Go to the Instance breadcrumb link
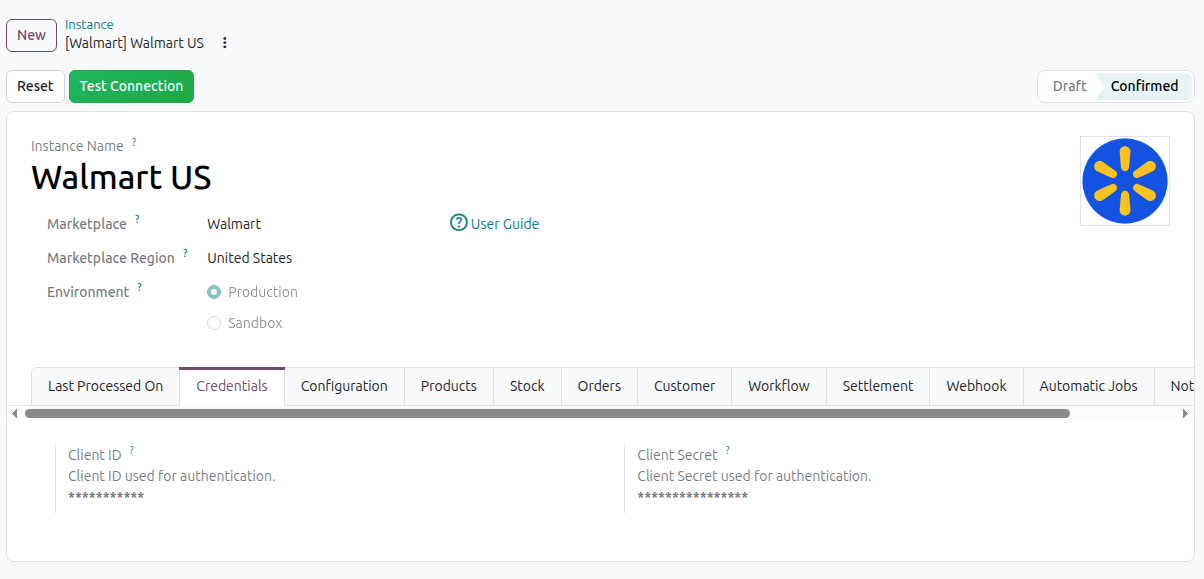The image size is (1204, 579). pyautogui.click(x=89, y=24)
